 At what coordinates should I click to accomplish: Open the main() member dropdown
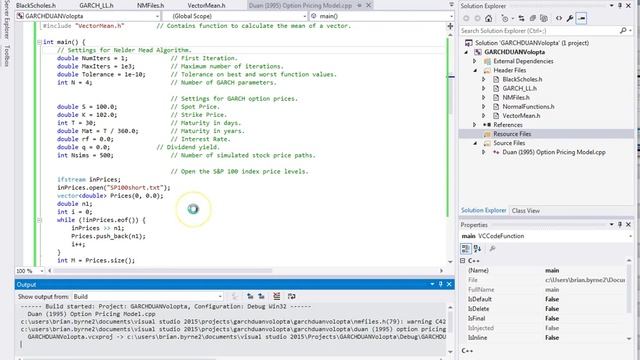point(451,16)
